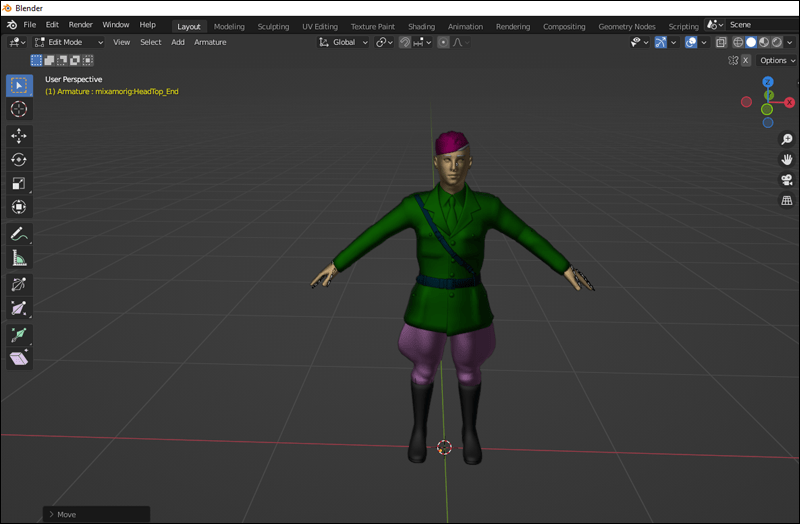Activate the Move tool

point(19,135)
